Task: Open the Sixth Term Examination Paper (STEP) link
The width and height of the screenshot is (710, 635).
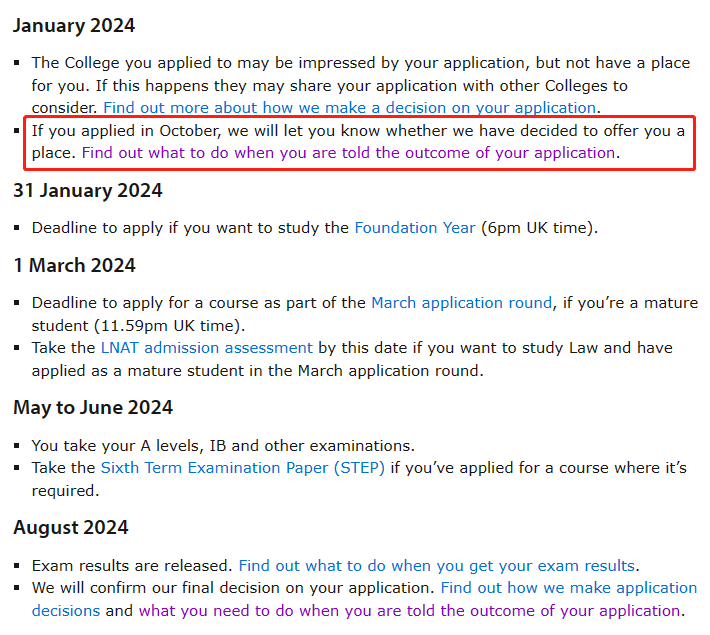Action: 243,468
